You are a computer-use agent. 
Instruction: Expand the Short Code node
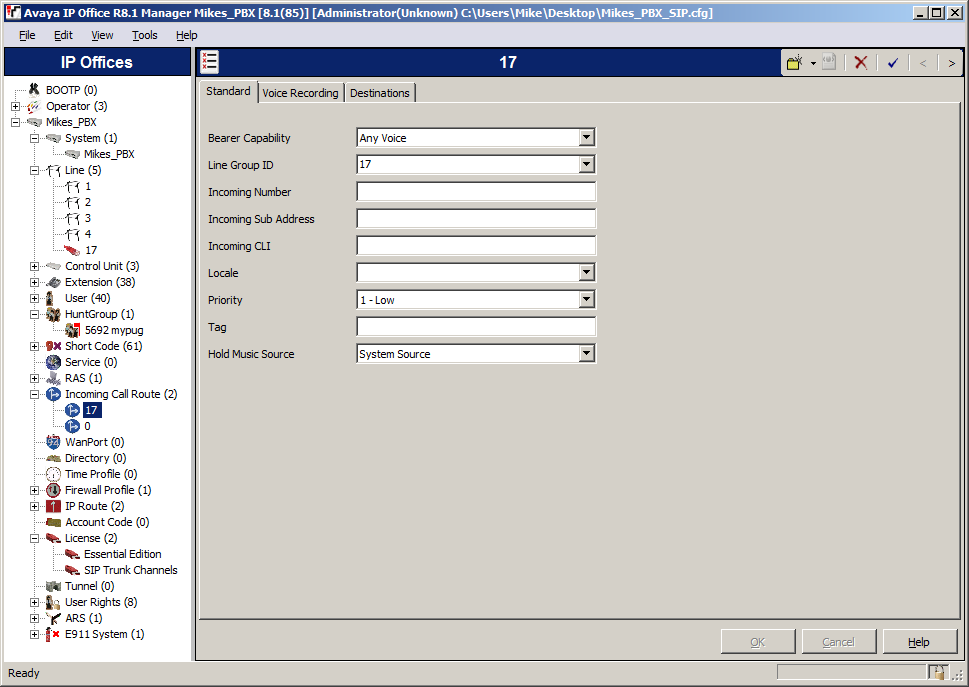(x=35, y=347)
